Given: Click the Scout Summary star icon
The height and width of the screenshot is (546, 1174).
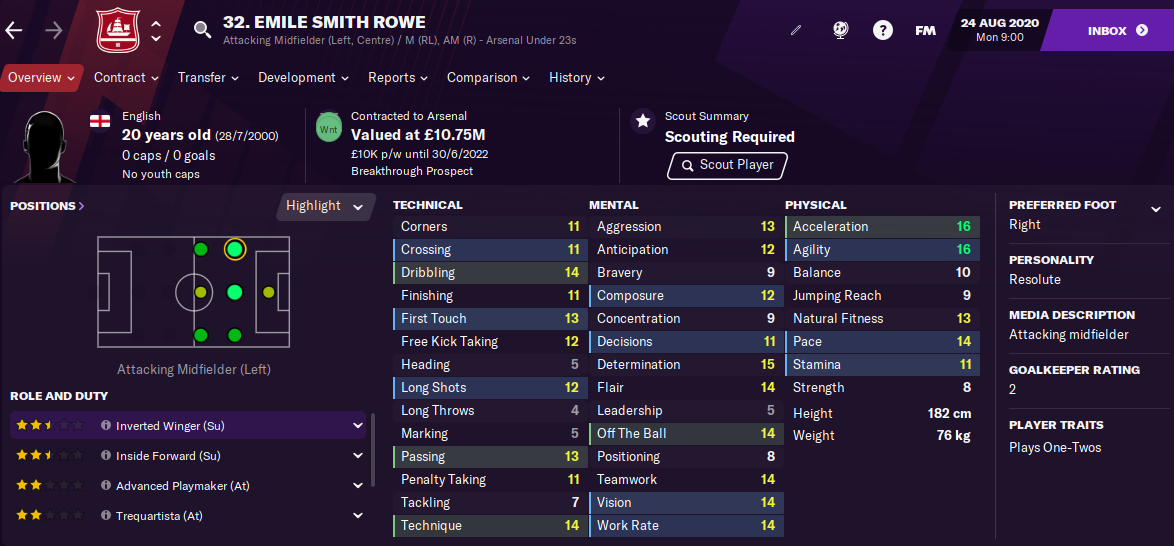Looking at the screenshot, I should click(x=642, y=121).
